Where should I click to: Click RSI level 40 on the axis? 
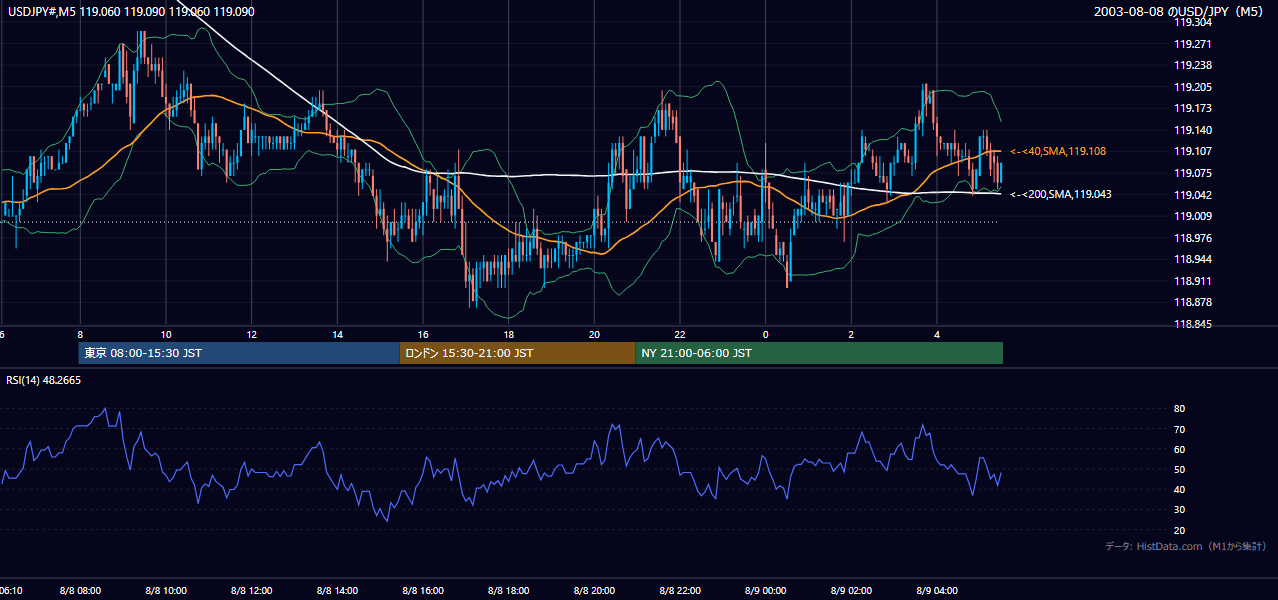[x=1180, y=489]
